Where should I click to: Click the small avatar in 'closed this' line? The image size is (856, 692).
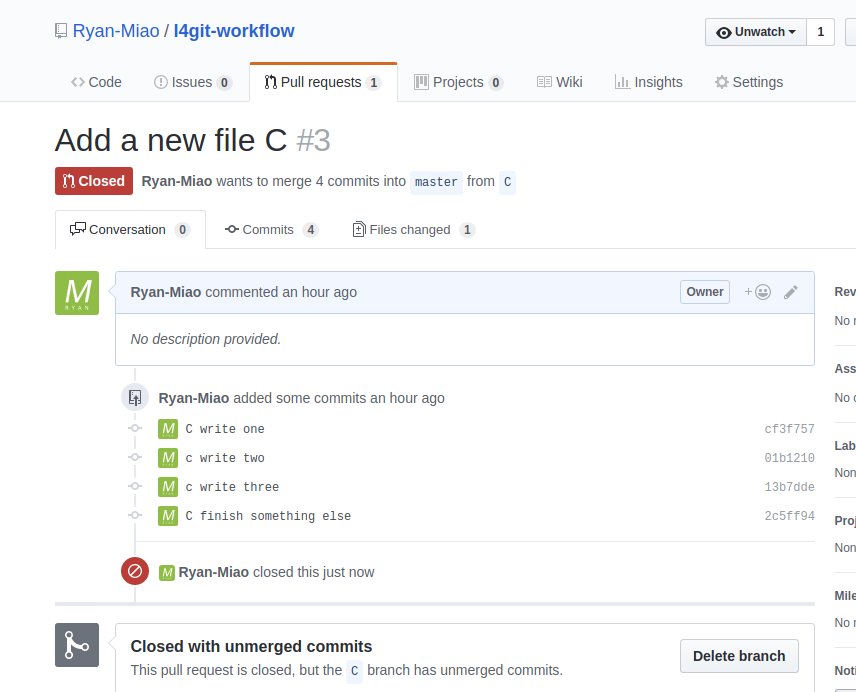coord(167,573)
